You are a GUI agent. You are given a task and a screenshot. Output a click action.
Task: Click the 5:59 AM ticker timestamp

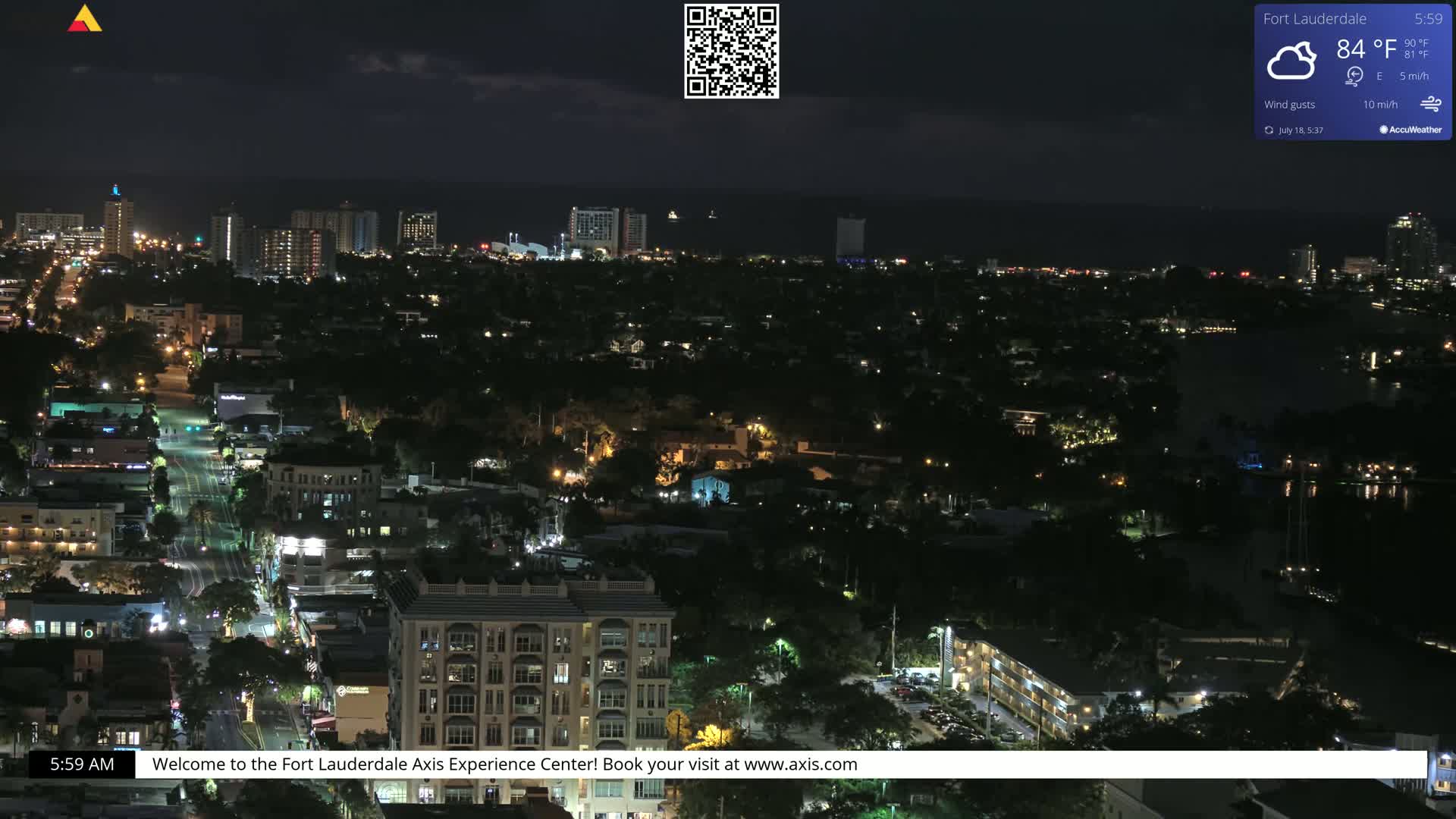80,764
